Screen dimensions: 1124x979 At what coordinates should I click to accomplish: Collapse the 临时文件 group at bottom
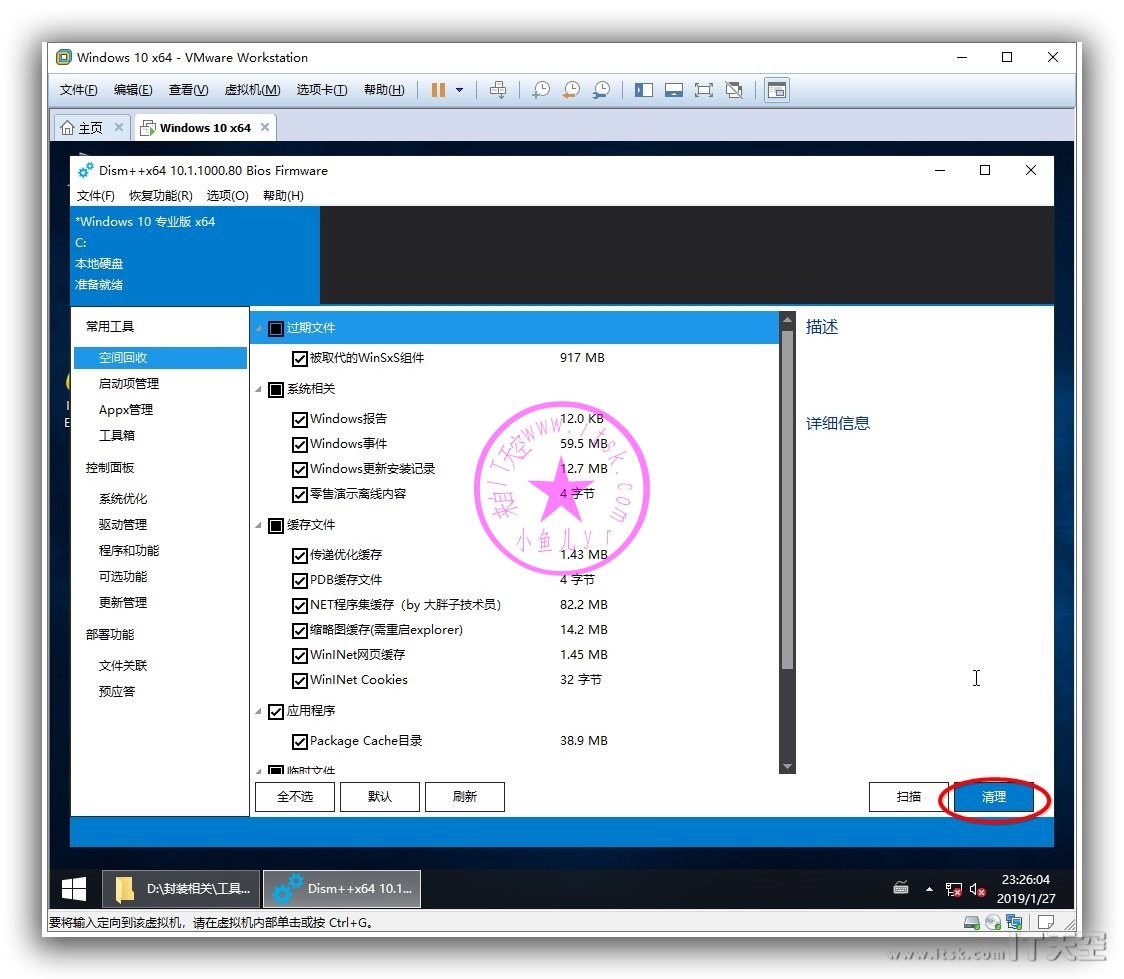click(259, 770)
